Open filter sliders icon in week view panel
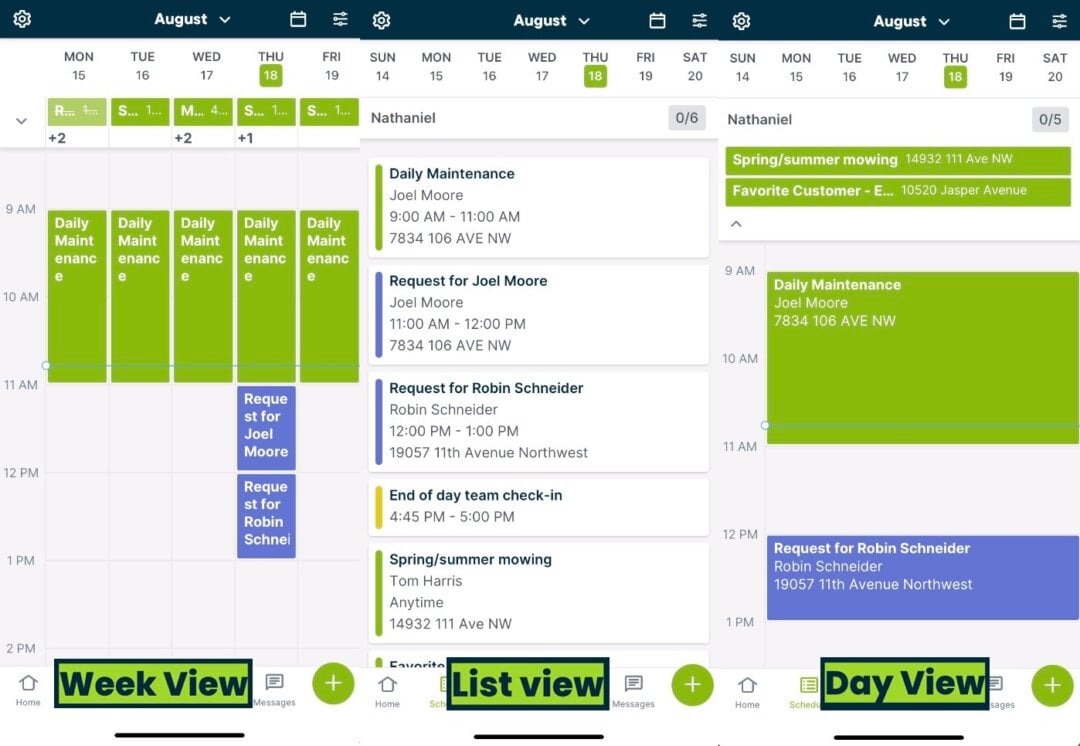This screenshot has width=1080, height=746. point(340,19)
